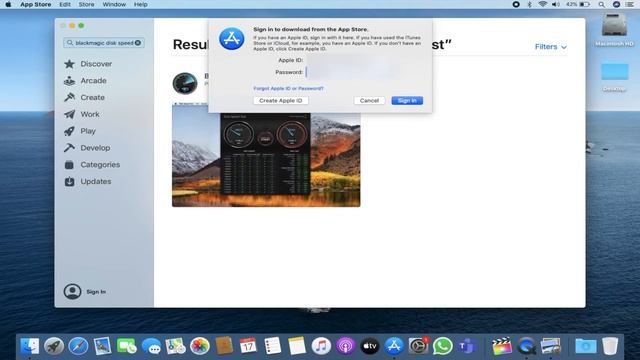Clear the search field with the x button
Screen dimensions: 640x360
coord(138,43)
